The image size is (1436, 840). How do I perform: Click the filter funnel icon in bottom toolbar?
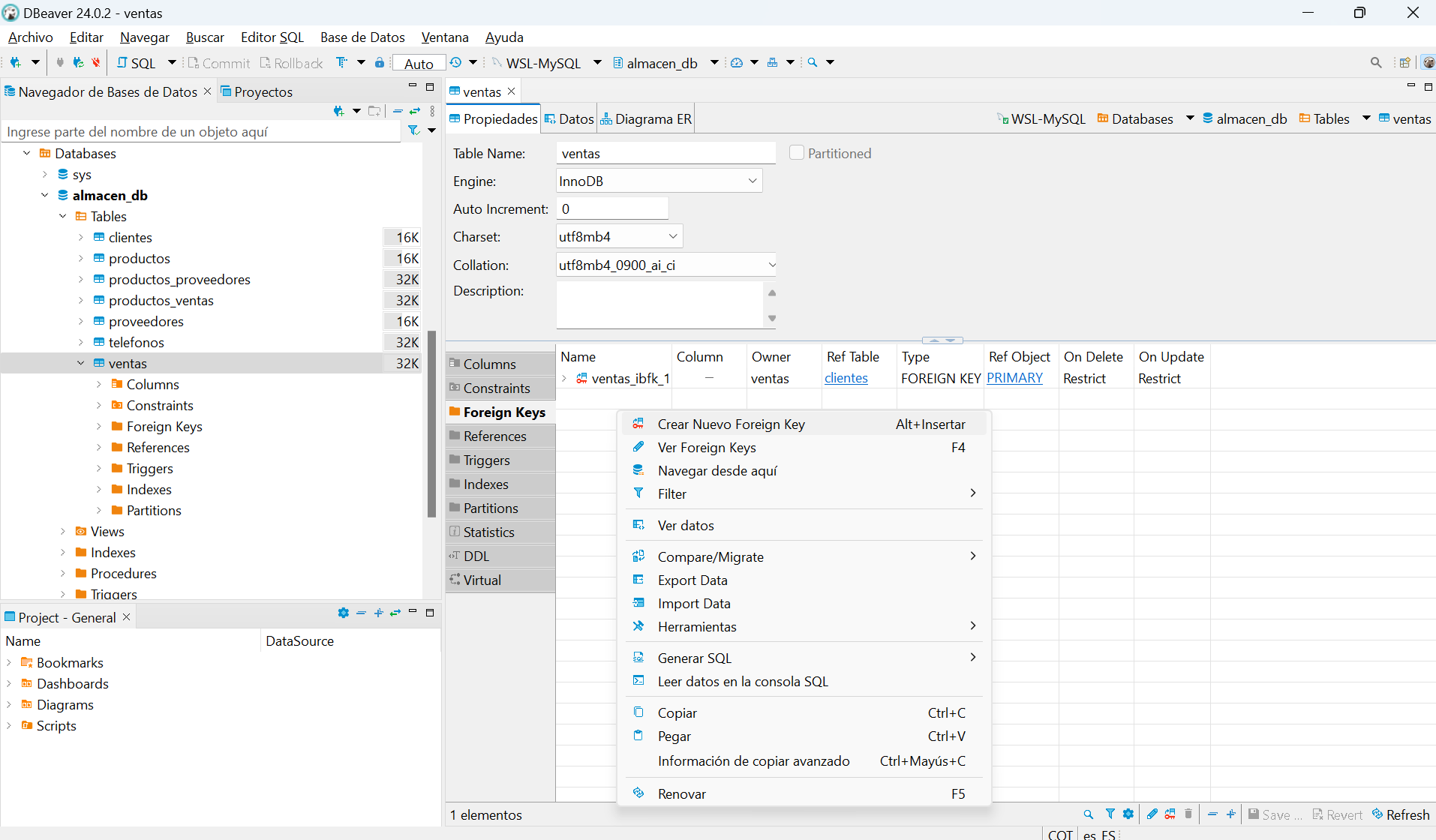[1110, 814]
